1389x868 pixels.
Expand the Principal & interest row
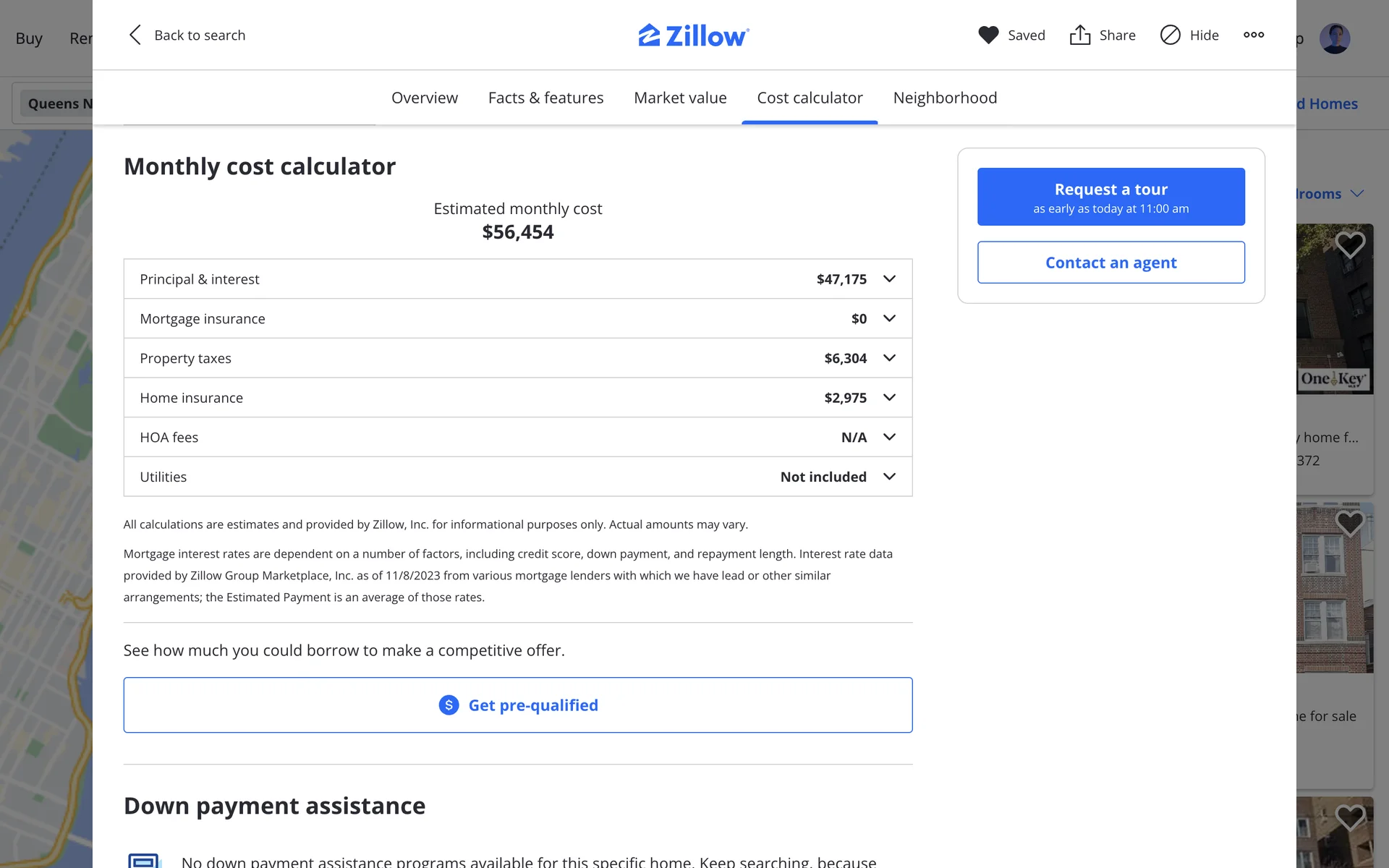pyautogui.click(x=889, y=279)
